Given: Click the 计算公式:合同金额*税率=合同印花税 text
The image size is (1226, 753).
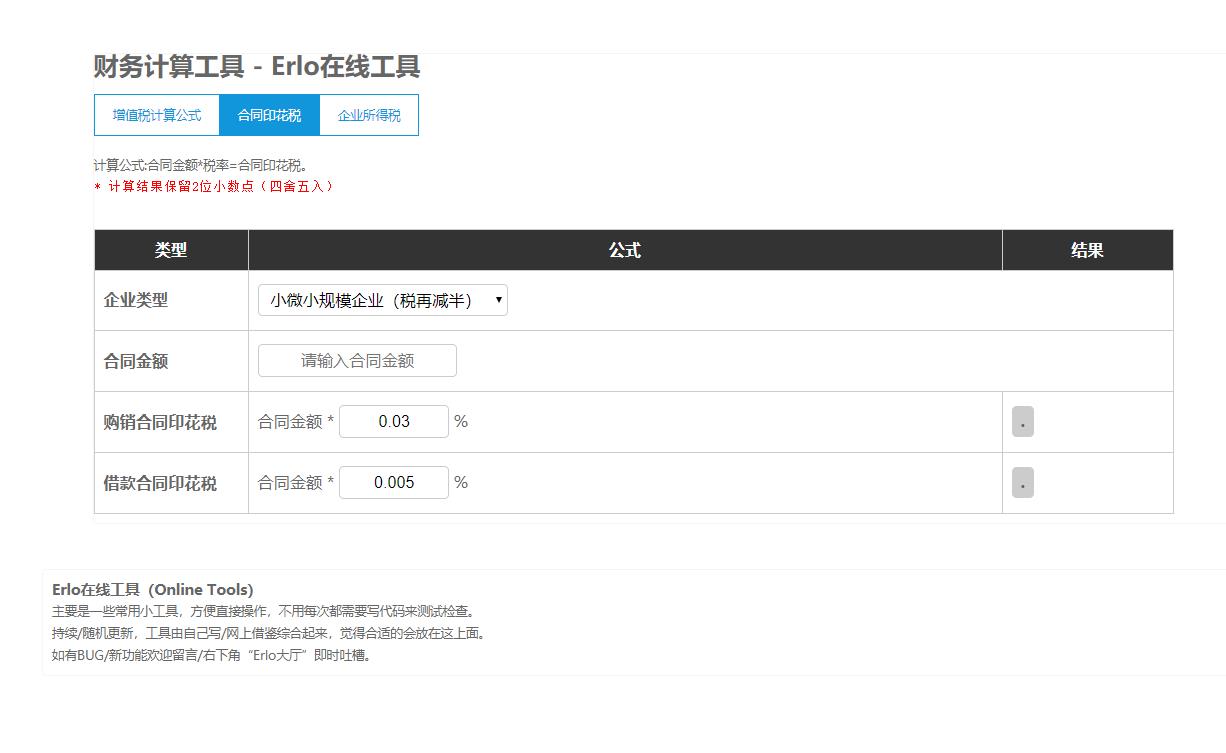Looking at the screenshot, I should (202, 166).
